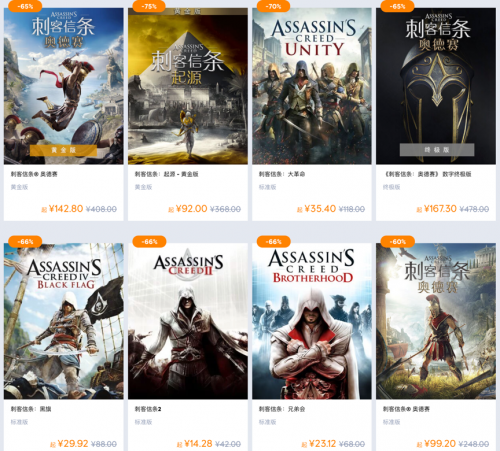This screenshot has height=451, width=500.
Task: Open Assassin's Creed Odyssey Gold Edition cover
Action: coord(64,86)
